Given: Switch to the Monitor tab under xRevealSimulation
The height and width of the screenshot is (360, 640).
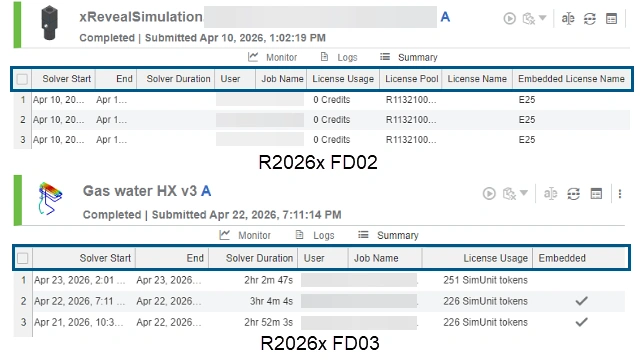Looking at the screenshot, I should click(273, 57).
